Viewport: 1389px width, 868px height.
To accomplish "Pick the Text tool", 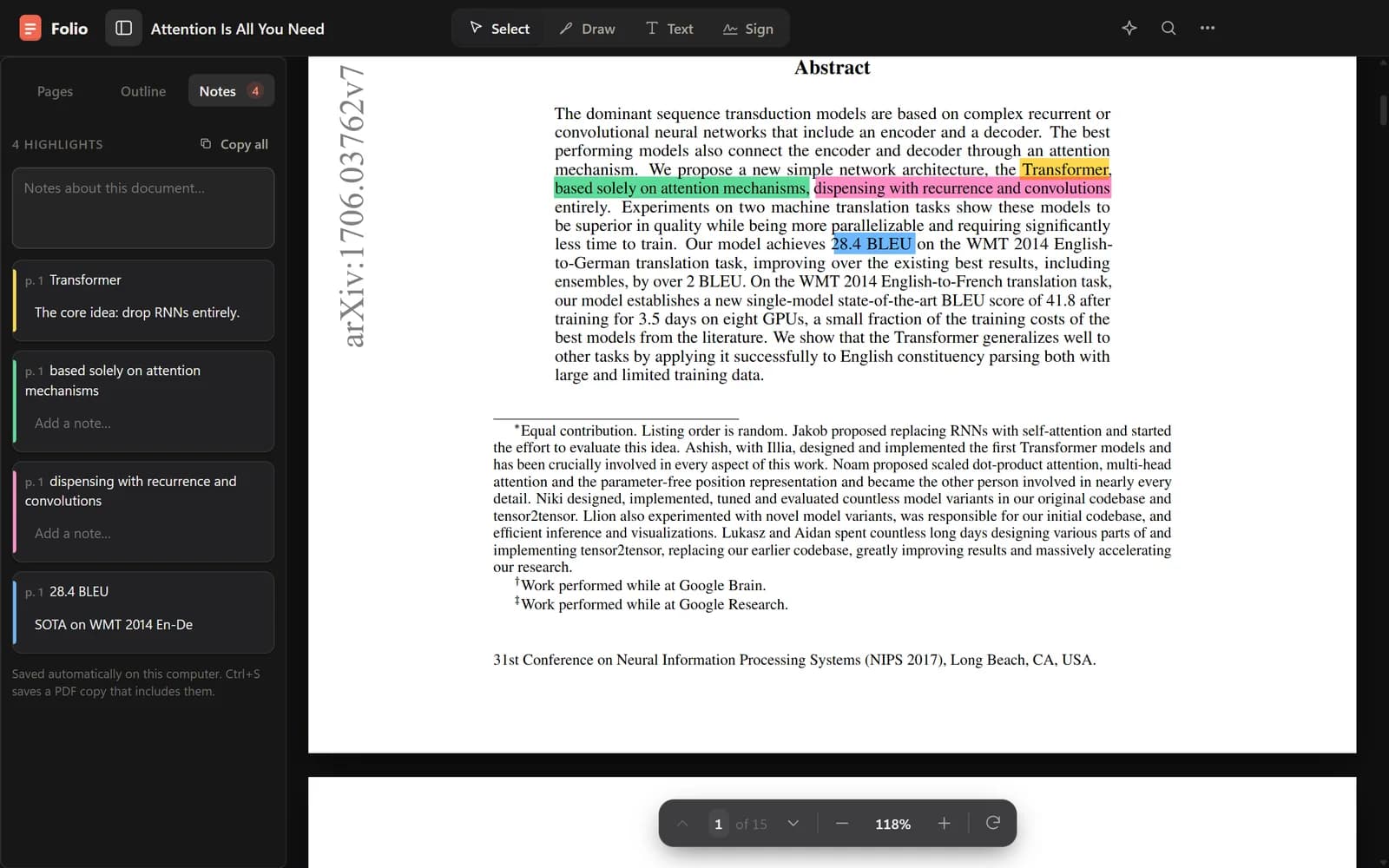I will pyautogui.click(x=668, y=29).
